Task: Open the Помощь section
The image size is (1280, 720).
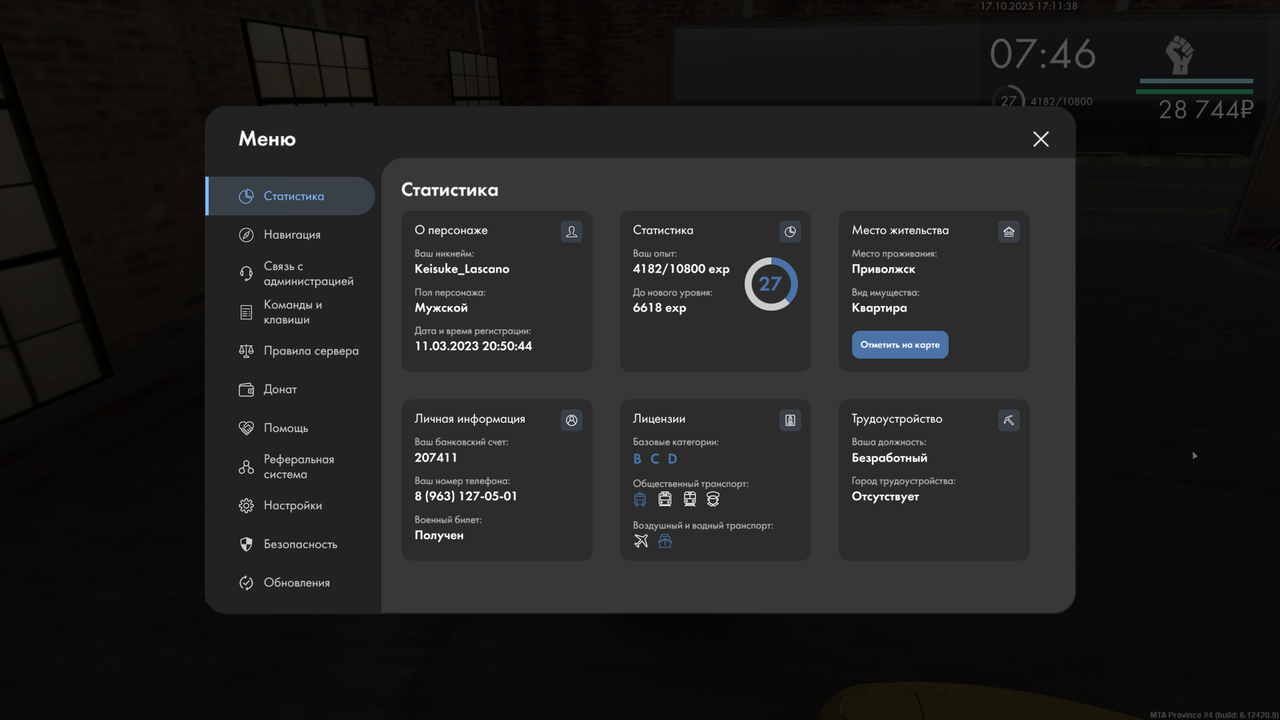Action: [290, 428]
